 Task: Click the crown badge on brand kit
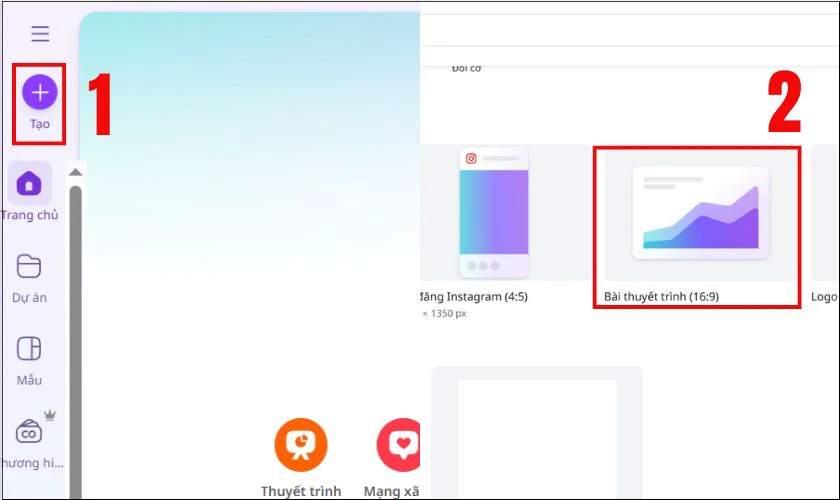[50, 414]
